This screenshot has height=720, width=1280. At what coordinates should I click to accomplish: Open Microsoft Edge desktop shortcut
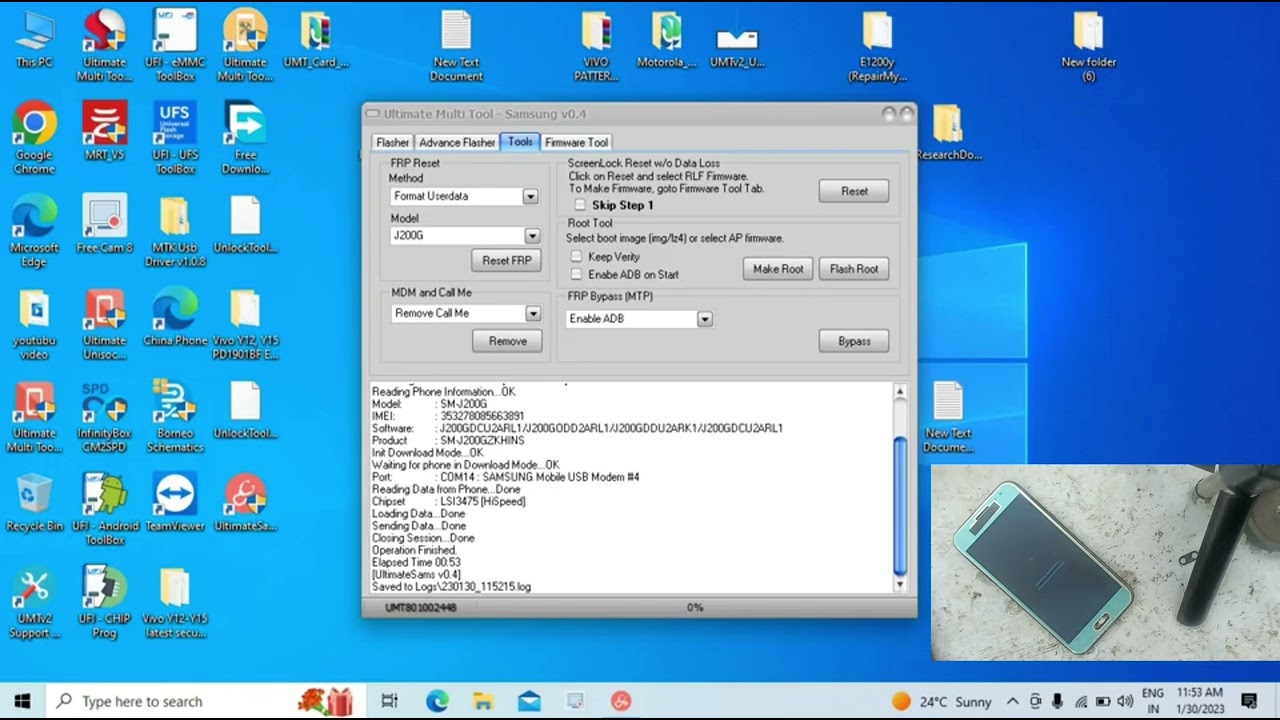pos(34,232)
